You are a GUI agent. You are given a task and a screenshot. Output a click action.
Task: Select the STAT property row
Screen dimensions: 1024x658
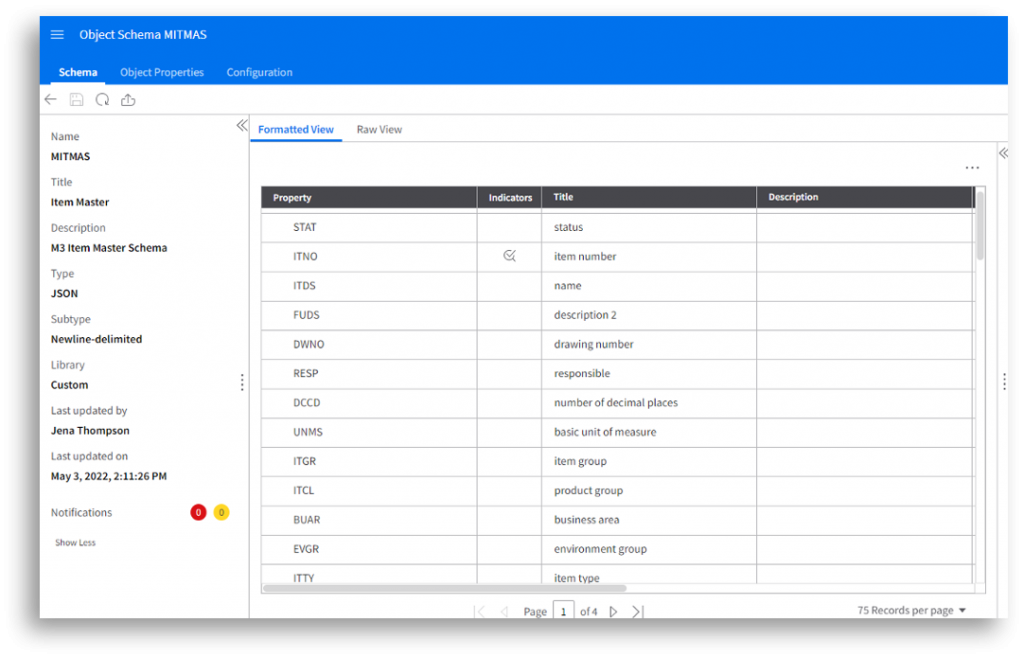(618, 227)
